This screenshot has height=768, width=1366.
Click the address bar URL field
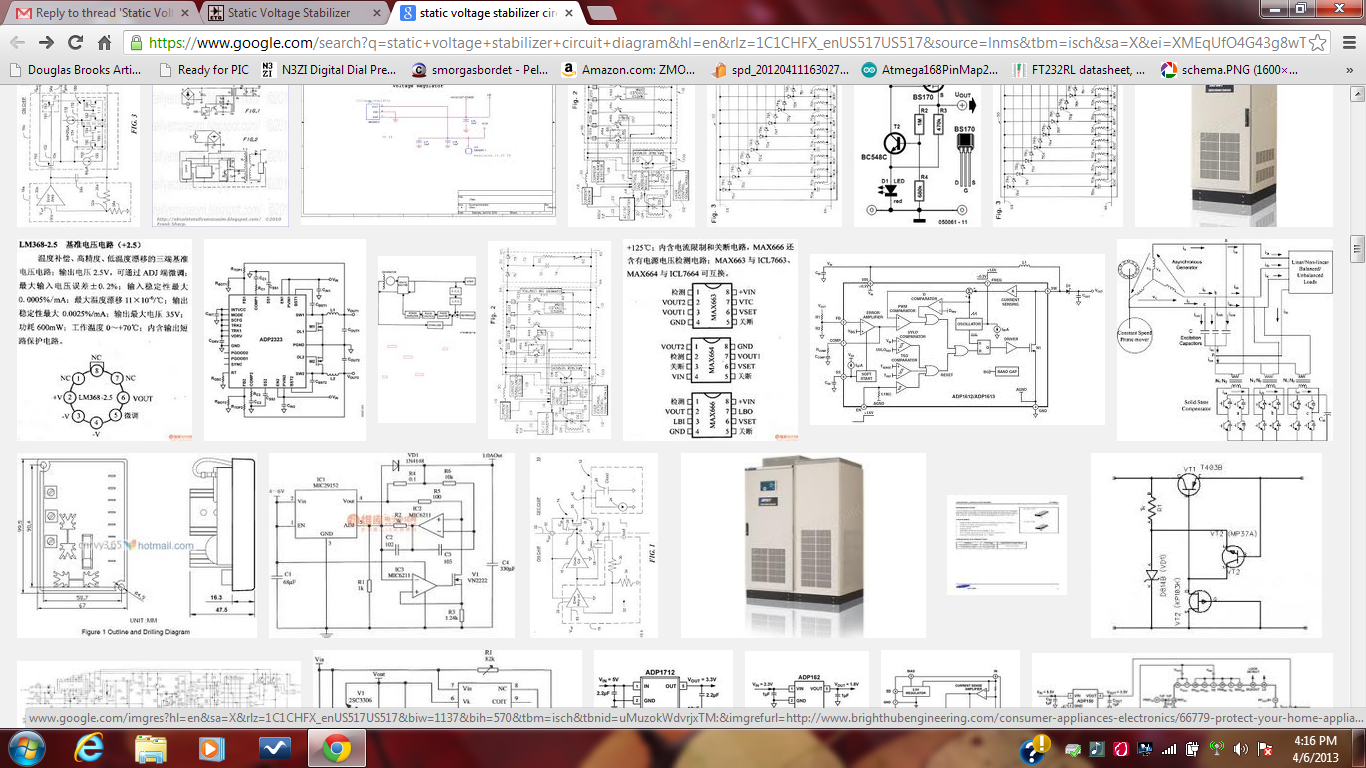click(x=725, y=43)
